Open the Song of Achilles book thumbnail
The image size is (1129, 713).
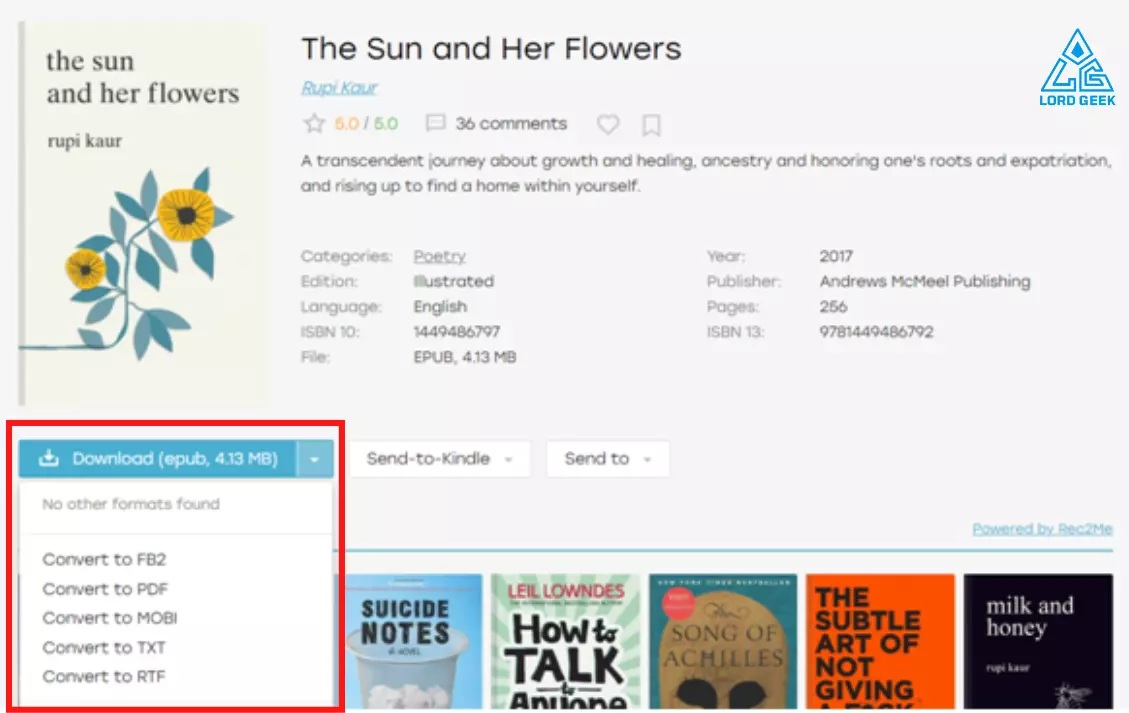(x=723, y=642)
